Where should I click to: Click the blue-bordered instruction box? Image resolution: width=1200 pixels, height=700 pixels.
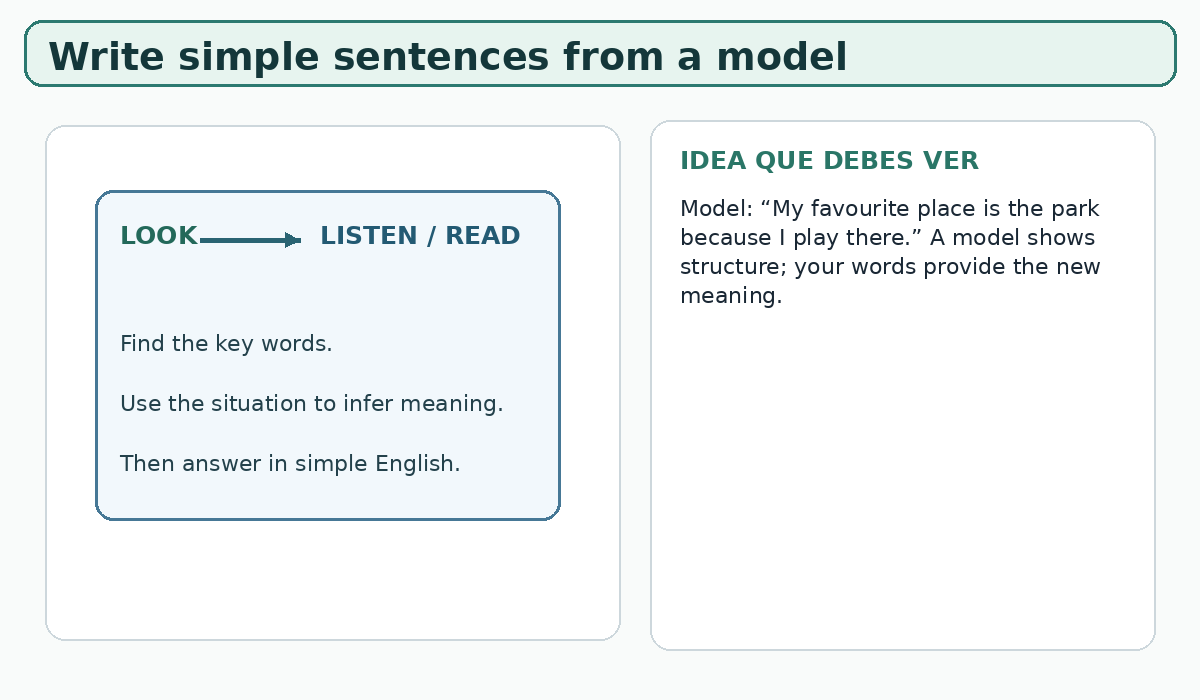click(328, 355)
